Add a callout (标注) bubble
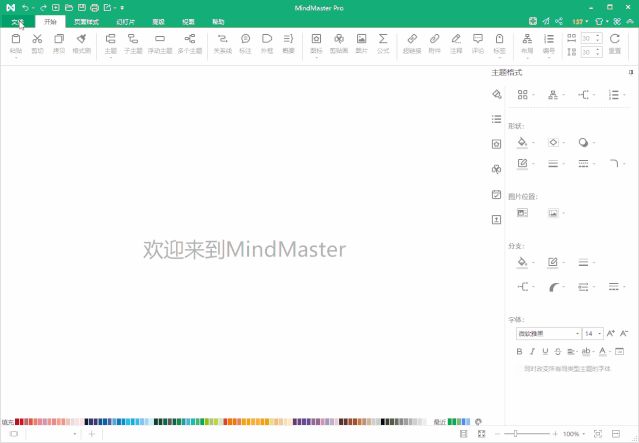Viewport: 639px width, 443px height. coord(245,44)
